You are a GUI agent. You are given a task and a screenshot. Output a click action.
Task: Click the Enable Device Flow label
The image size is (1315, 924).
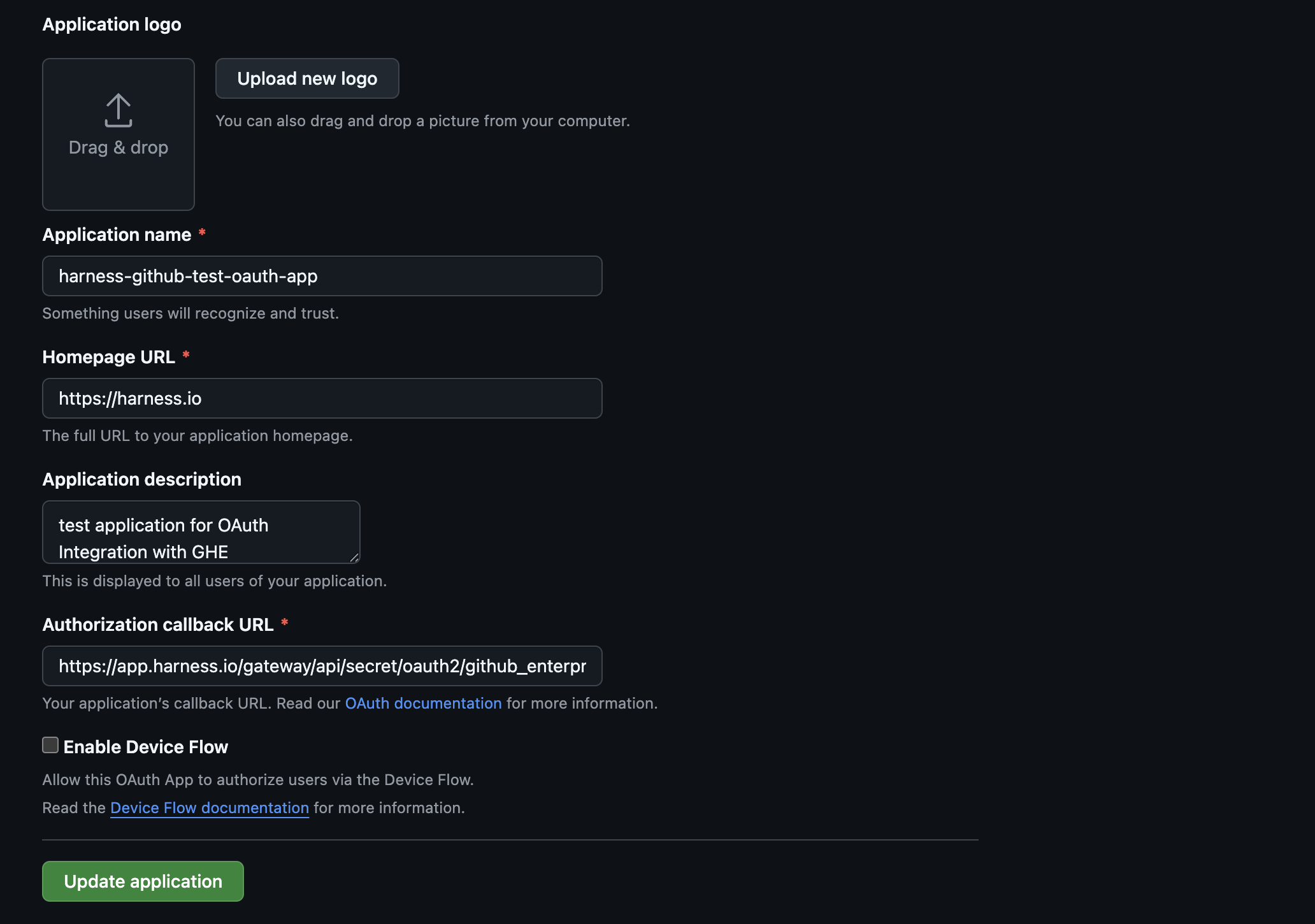click(x=145, y=747)
